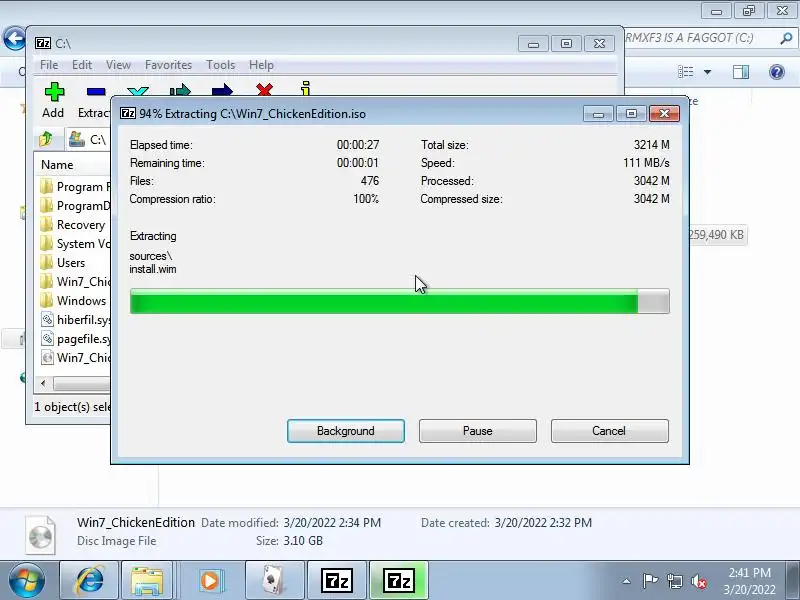Click the green extraction progress bar
The width and height of the screenshot is (800, 600).
point(399,301)
